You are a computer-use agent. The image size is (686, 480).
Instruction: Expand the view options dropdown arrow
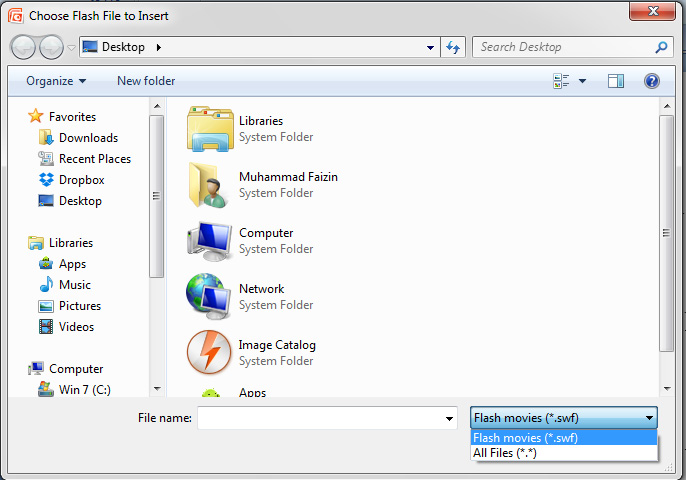coord(582,81)
